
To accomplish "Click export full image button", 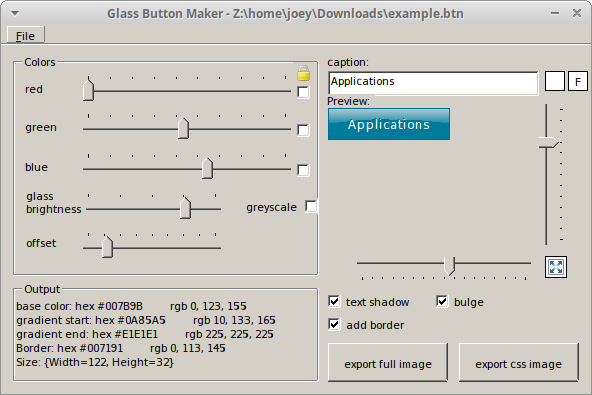I will point(388,363).
